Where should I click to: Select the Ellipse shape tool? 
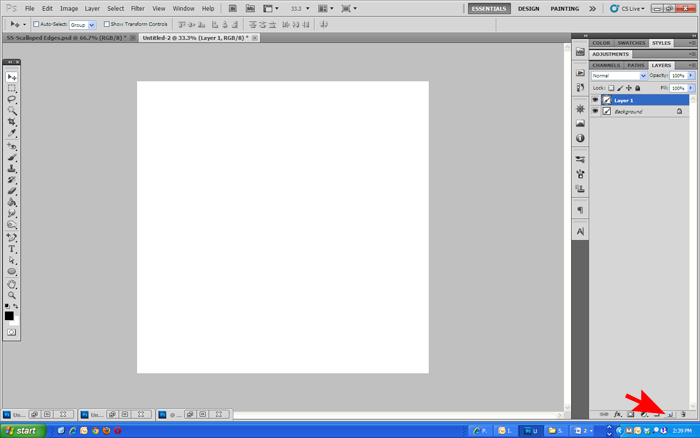coord(12,271)
